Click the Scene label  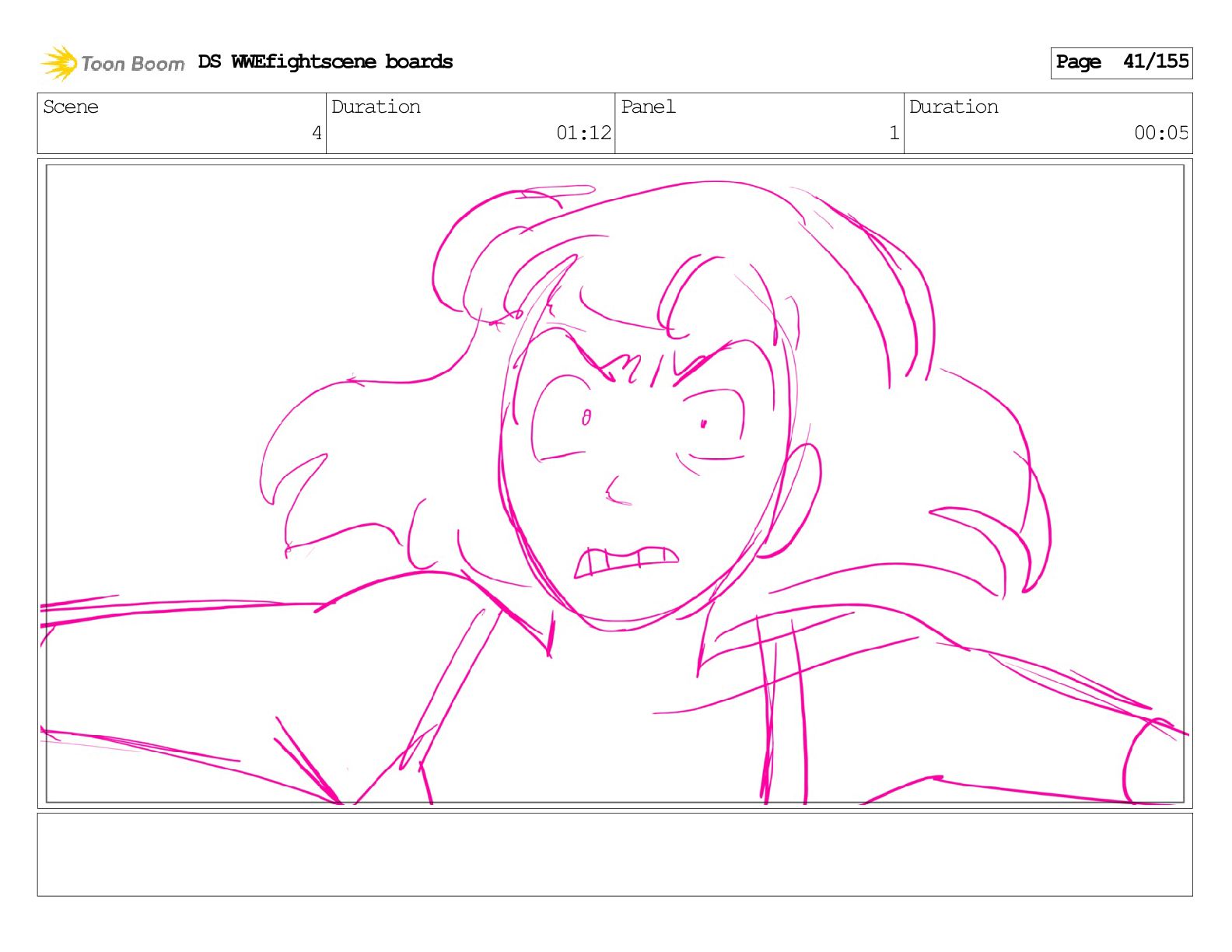(71, 107)
